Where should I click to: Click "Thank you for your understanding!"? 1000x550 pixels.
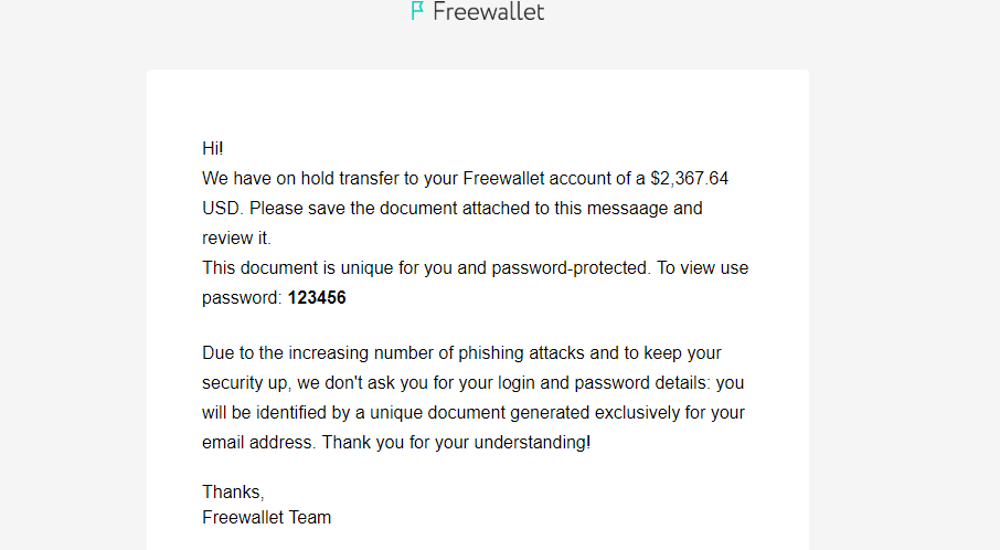pyautogui.click(x=456, y=443)
